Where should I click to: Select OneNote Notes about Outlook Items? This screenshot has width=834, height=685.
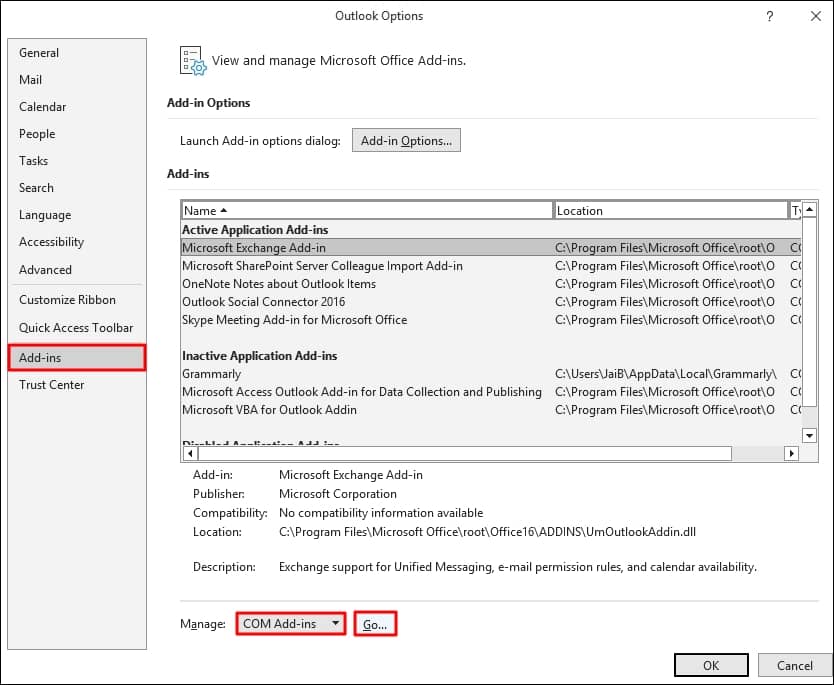(x=491, y=284)
